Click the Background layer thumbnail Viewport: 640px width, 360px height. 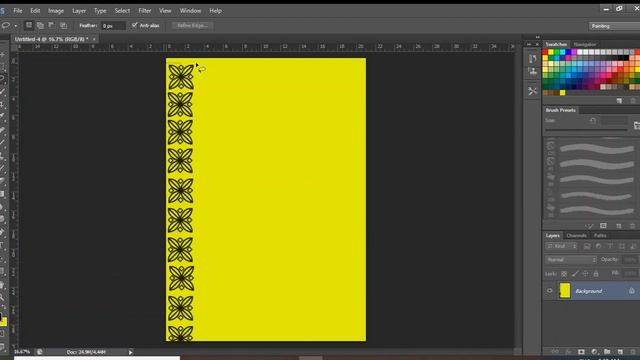(x=565, y=291)
